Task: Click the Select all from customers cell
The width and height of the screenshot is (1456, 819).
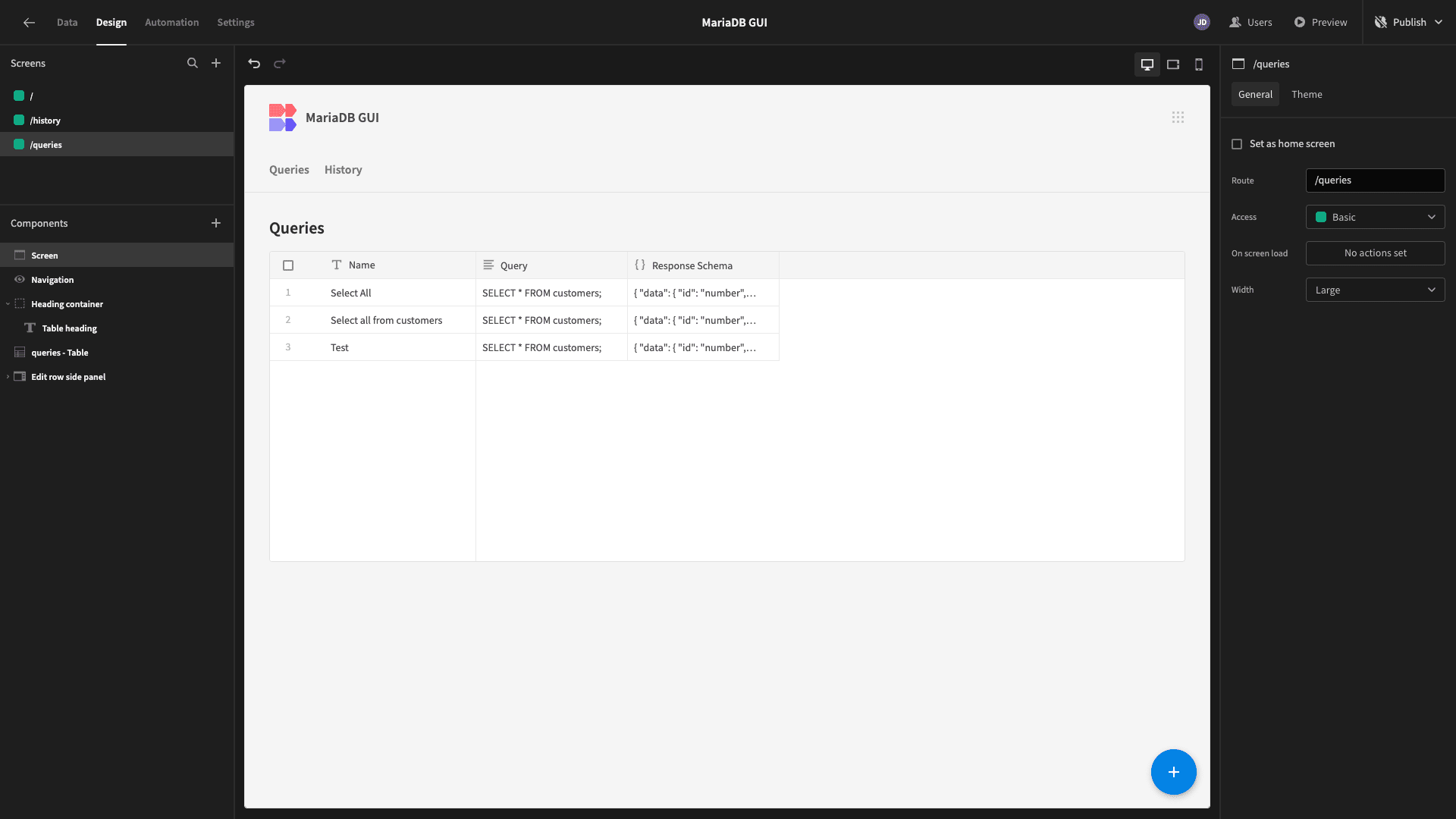Action: tap(386, 320)
